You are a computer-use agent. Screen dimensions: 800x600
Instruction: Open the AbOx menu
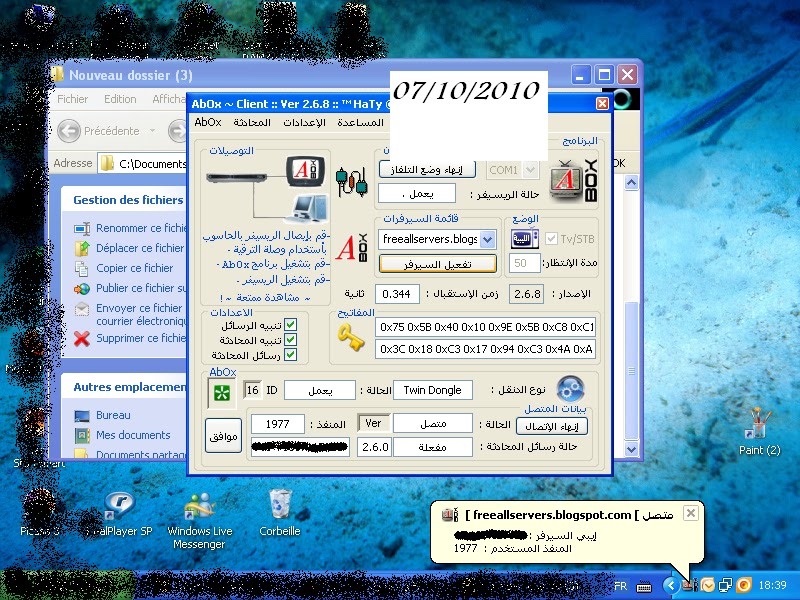tap(208, 122)
